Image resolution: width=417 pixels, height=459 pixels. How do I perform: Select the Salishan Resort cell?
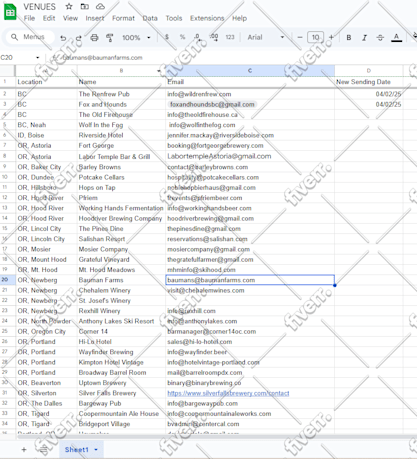tap(121, 239)
